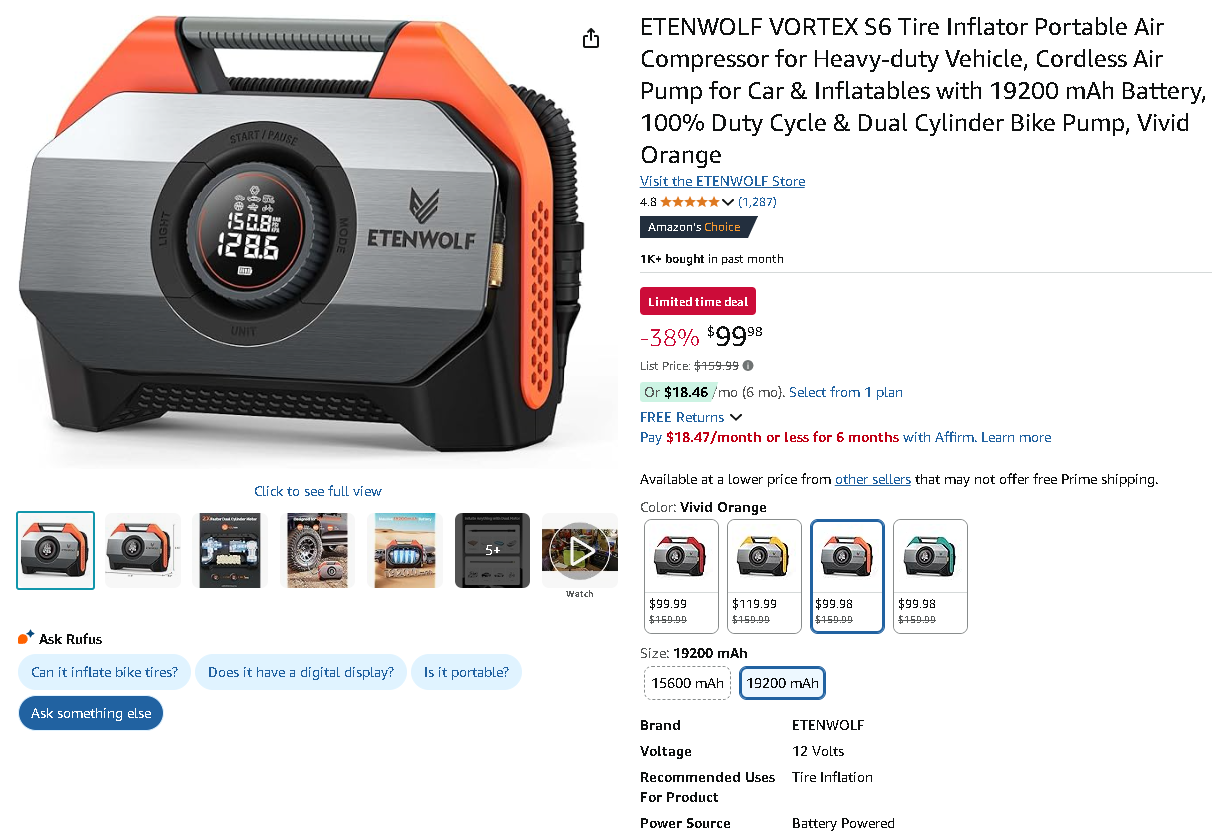This screenshot has width=1221, height=837.
Task: Expand the rating breakdown chevron
Action: [728, 202]
